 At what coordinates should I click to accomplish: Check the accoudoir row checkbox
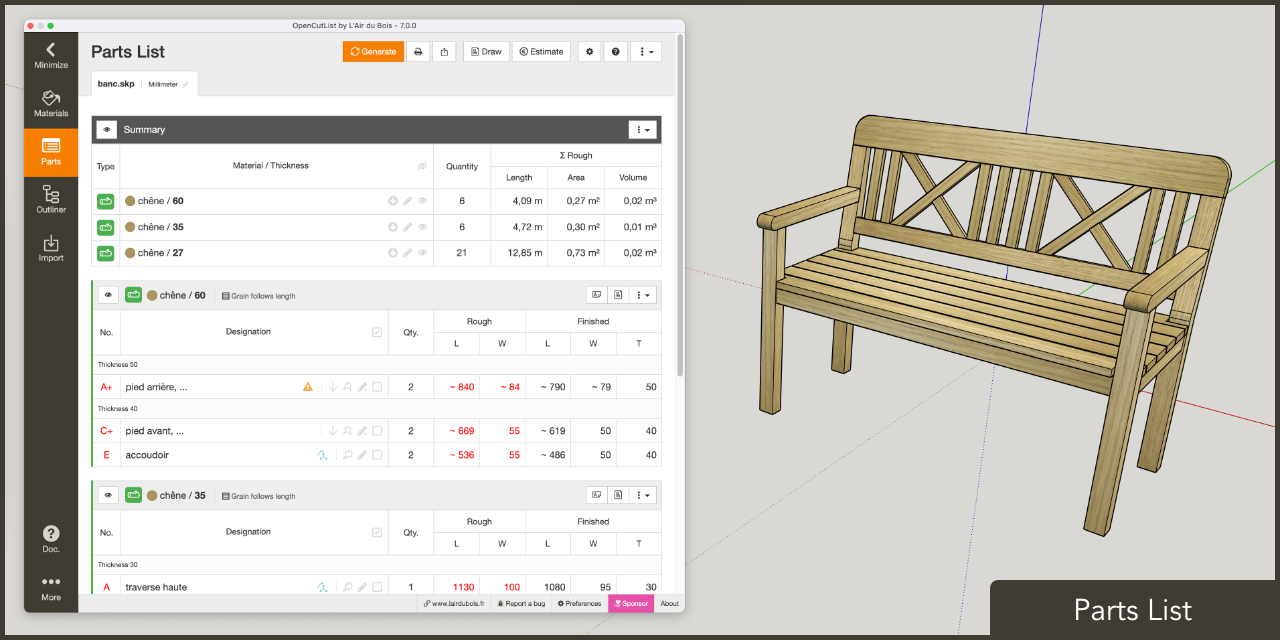377,455
